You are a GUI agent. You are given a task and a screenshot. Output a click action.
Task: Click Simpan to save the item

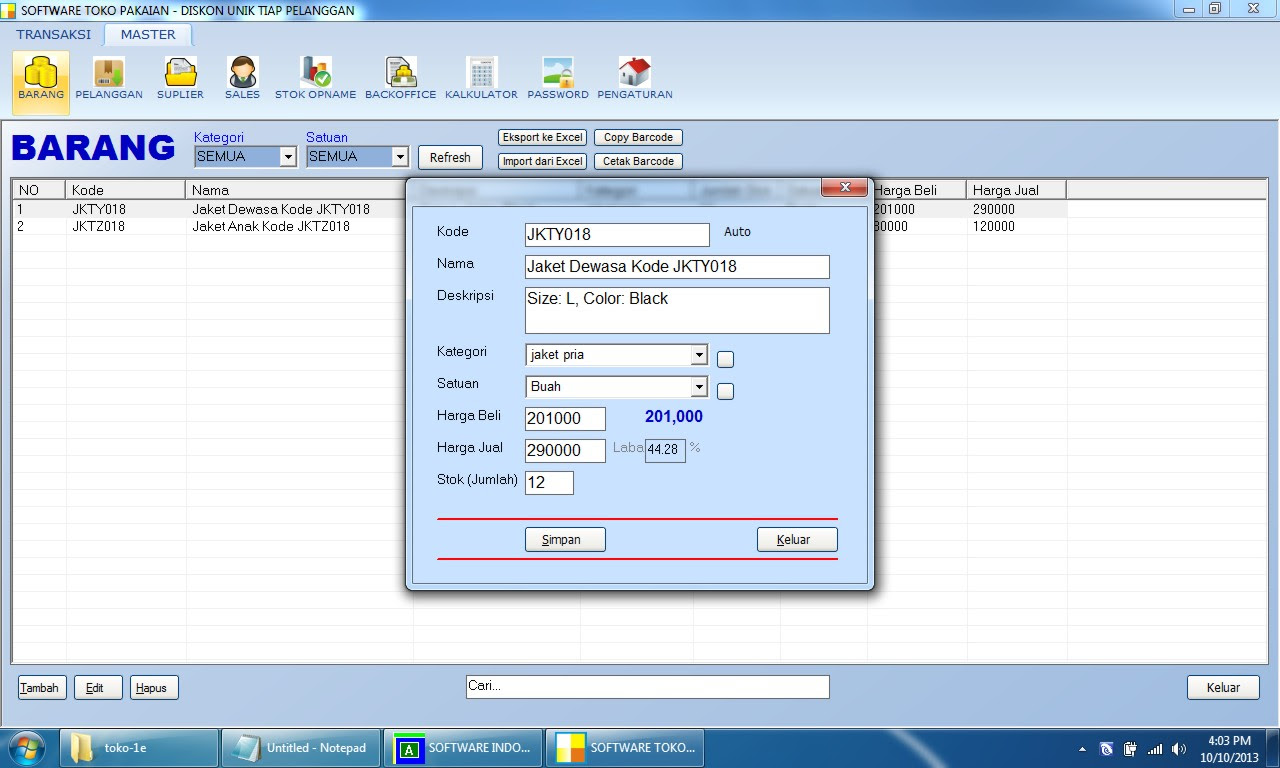pos(566,539)
